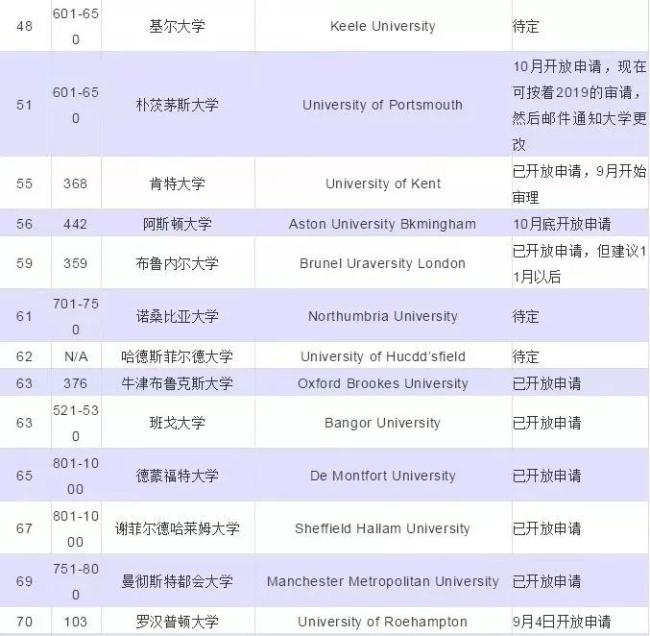Select the 376 ranking value
This screenshot has width=650, height=636.
(75, 383)
